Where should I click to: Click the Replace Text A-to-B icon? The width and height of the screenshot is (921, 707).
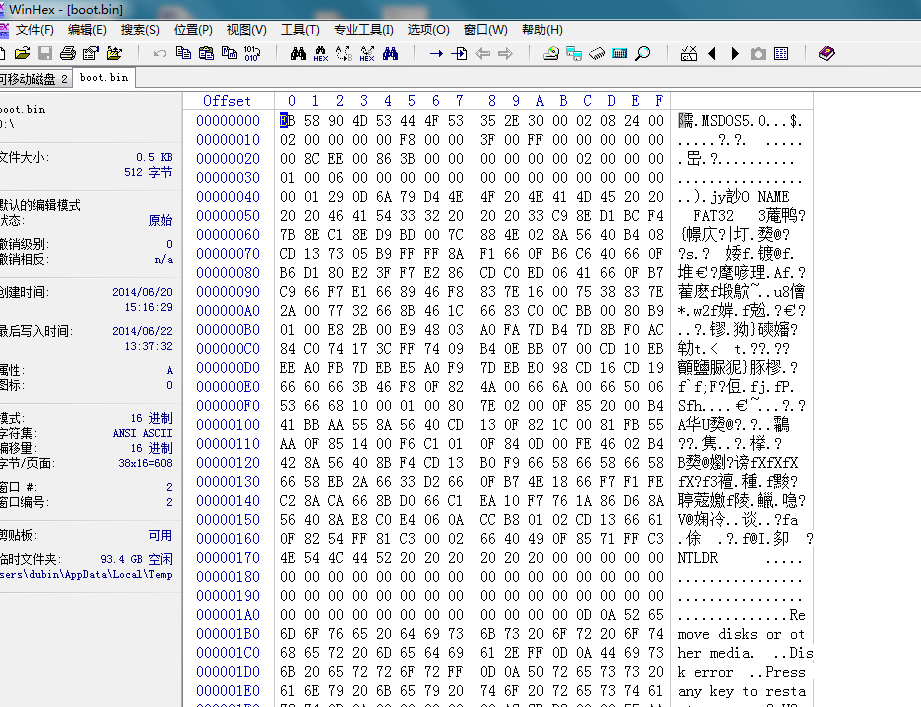[x=344, y=53]
